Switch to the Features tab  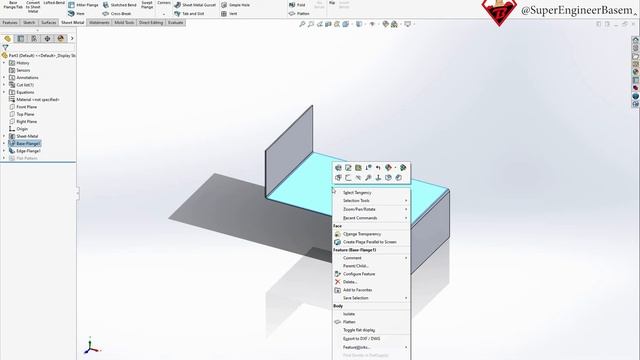click(x=10, y=22)
